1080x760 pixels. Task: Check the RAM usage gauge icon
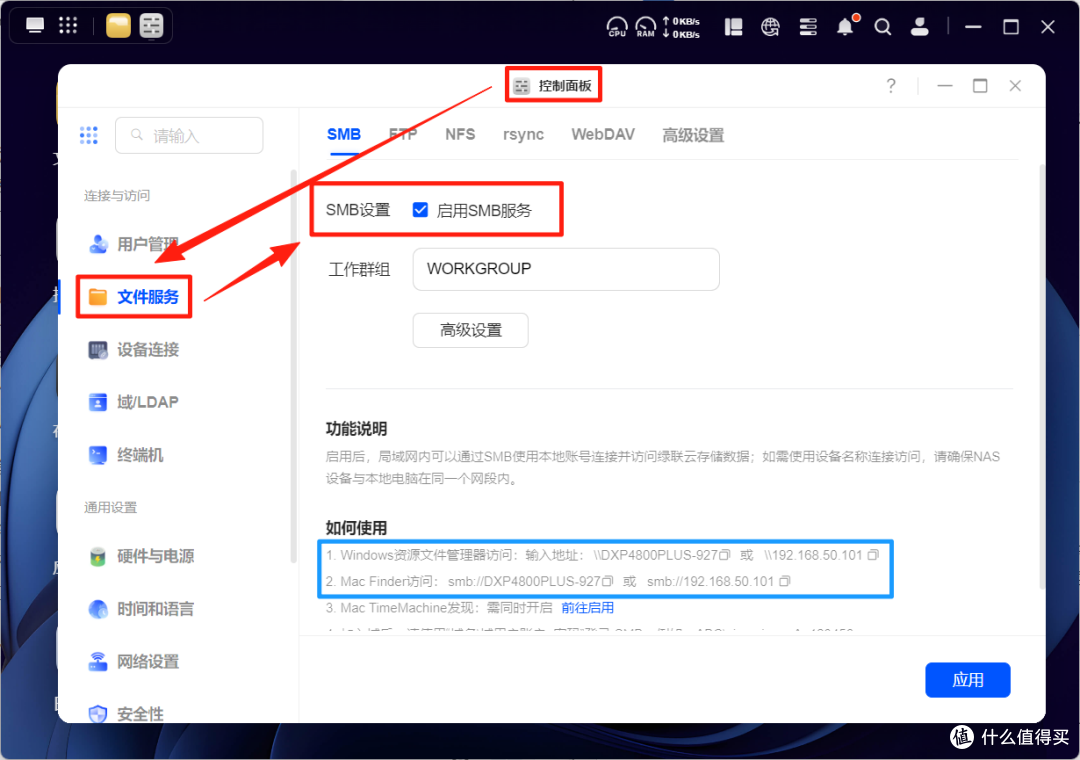coord(645,27)
